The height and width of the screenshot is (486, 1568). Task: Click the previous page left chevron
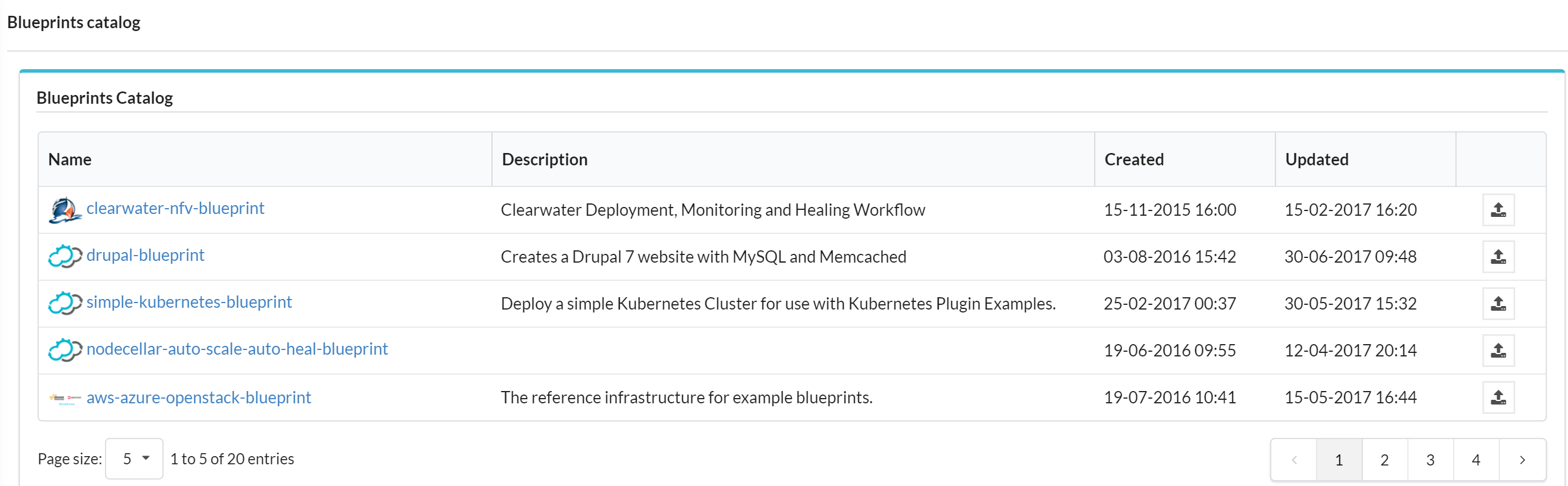[1294, 460]
